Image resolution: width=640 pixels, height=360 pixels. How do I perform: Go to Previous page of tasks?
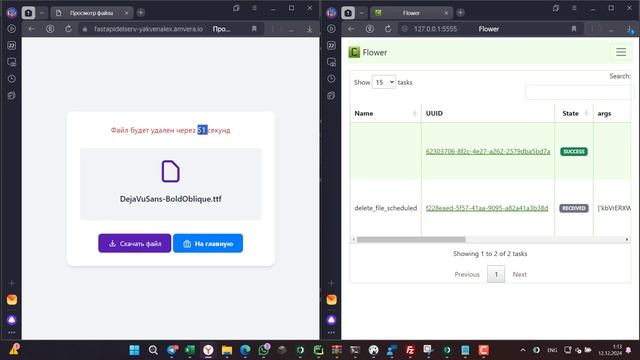[467, 274]
